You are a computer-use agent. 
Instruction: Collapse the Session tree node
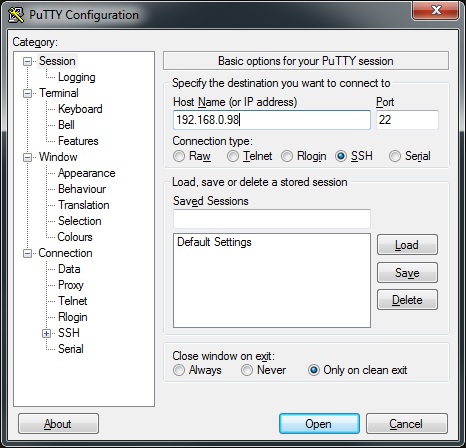[27, 61]
